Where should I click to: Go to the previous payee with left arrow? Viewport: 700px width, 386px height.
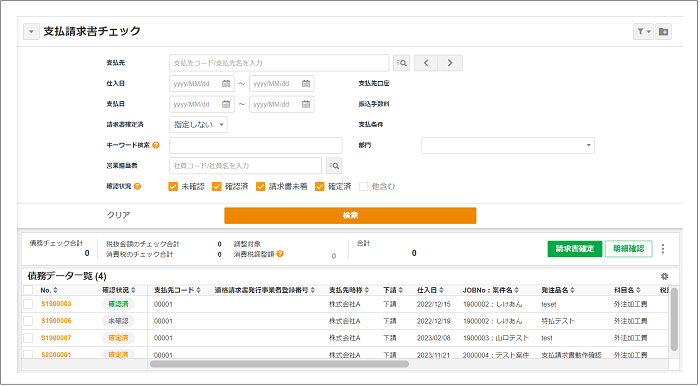click(426, 63)
